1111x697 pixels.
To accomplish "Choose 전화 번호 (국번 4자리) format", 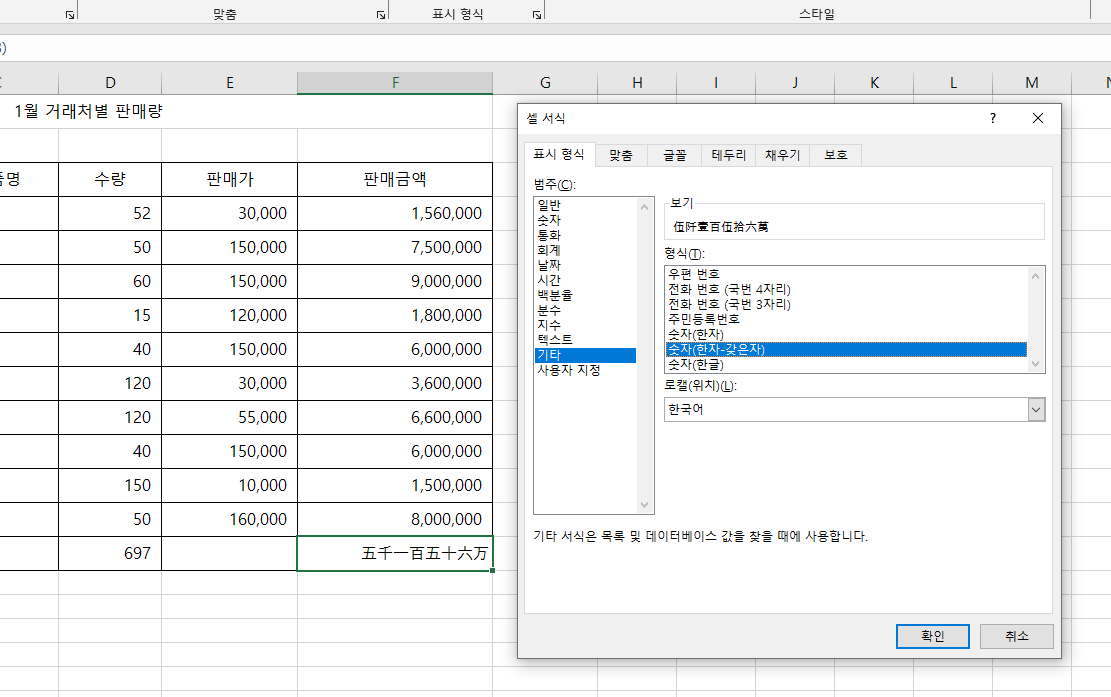I will coord(846,289).
